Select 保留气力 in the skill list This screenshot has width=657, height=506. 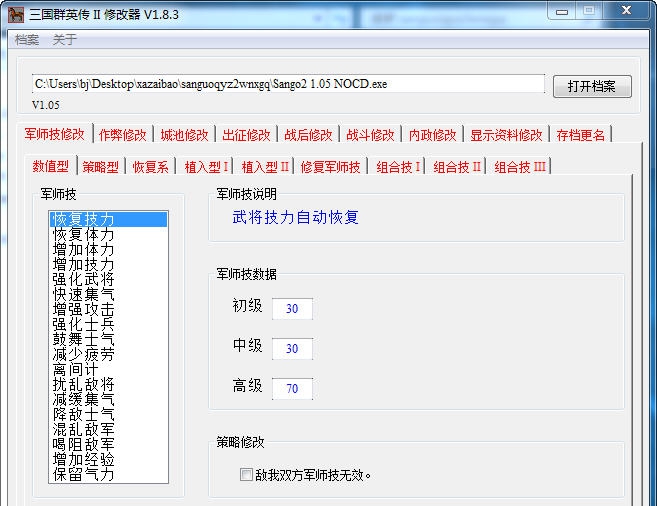pyautogui.click(x=108, y=474)
